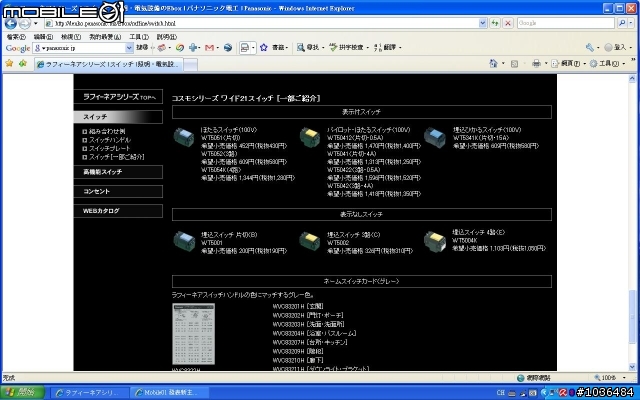This screenshot has height=400, width=640.
Task: Switch to Mobile01 taskbar window
Action: point(170,393)
